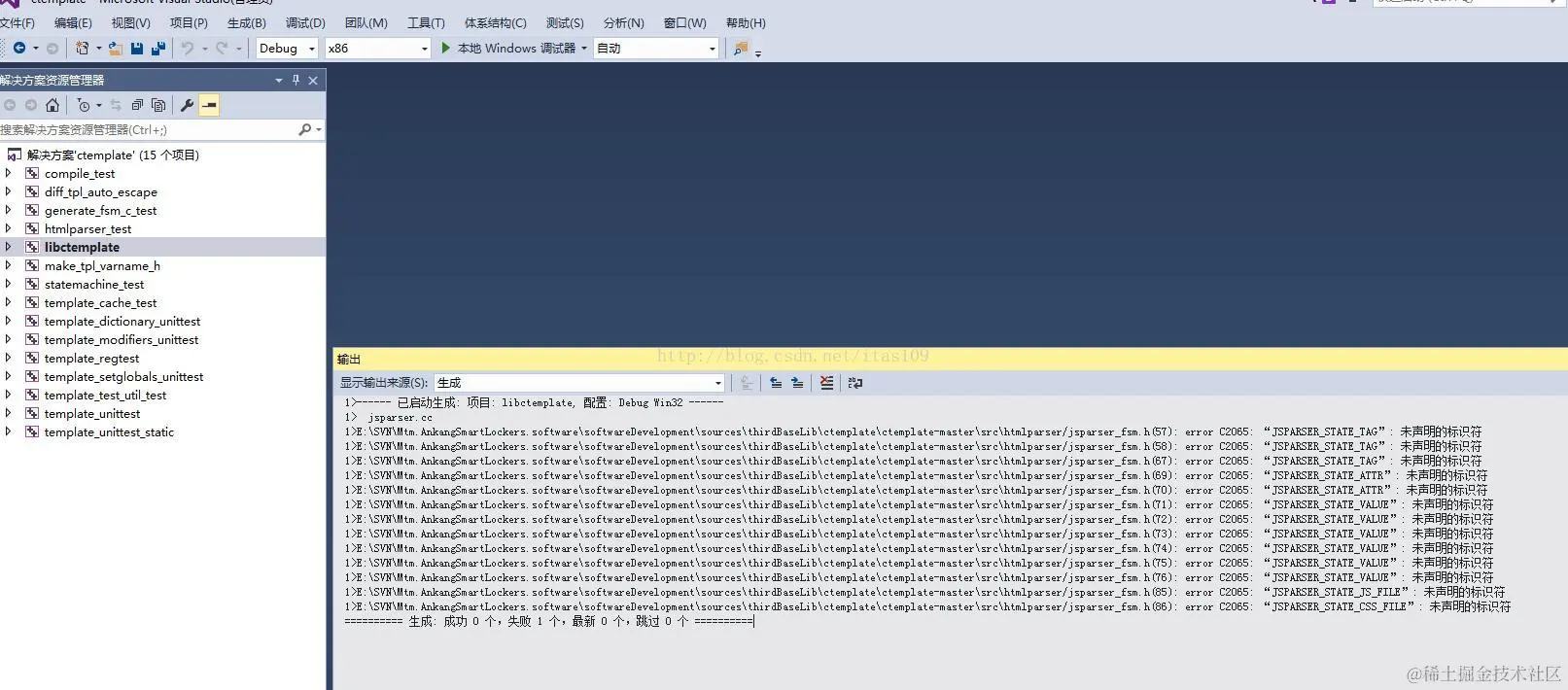Viewport: 1568px width, 690px height.
Task: Open the 测试(S) menu
Action: point(565,22)
